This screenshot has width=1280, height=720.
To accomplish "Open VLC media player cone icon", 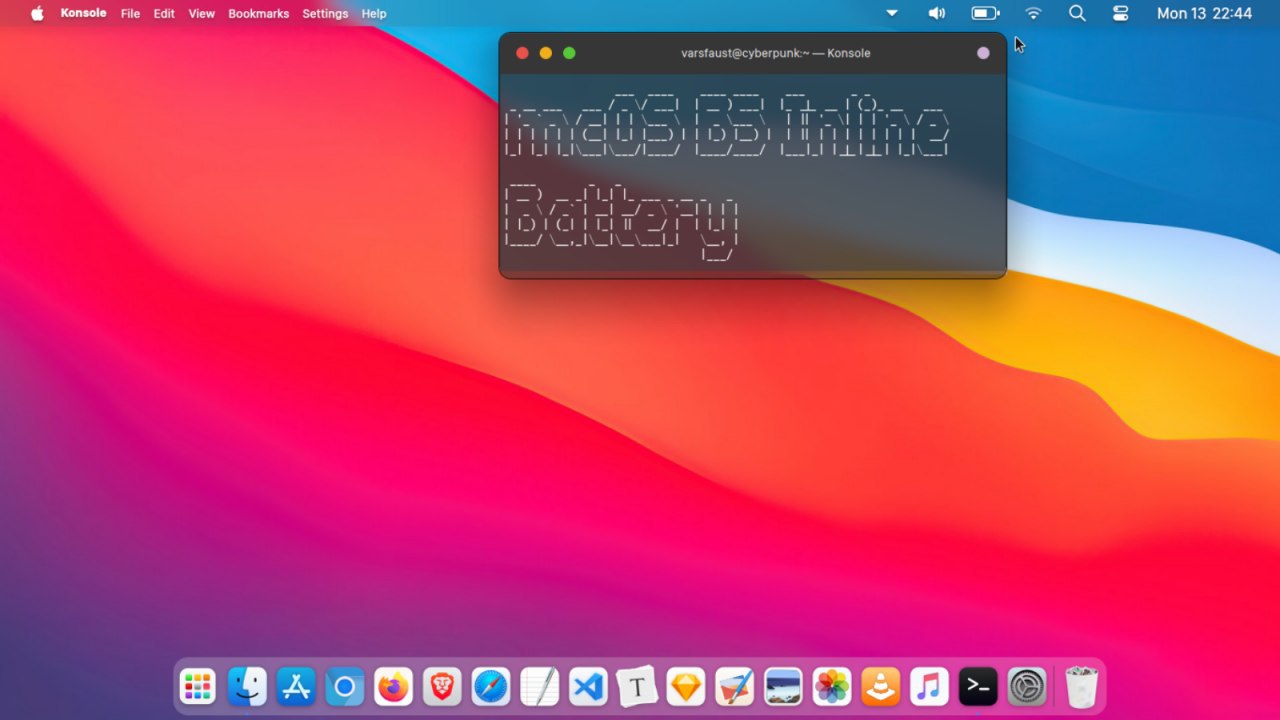I will [881, 687].
